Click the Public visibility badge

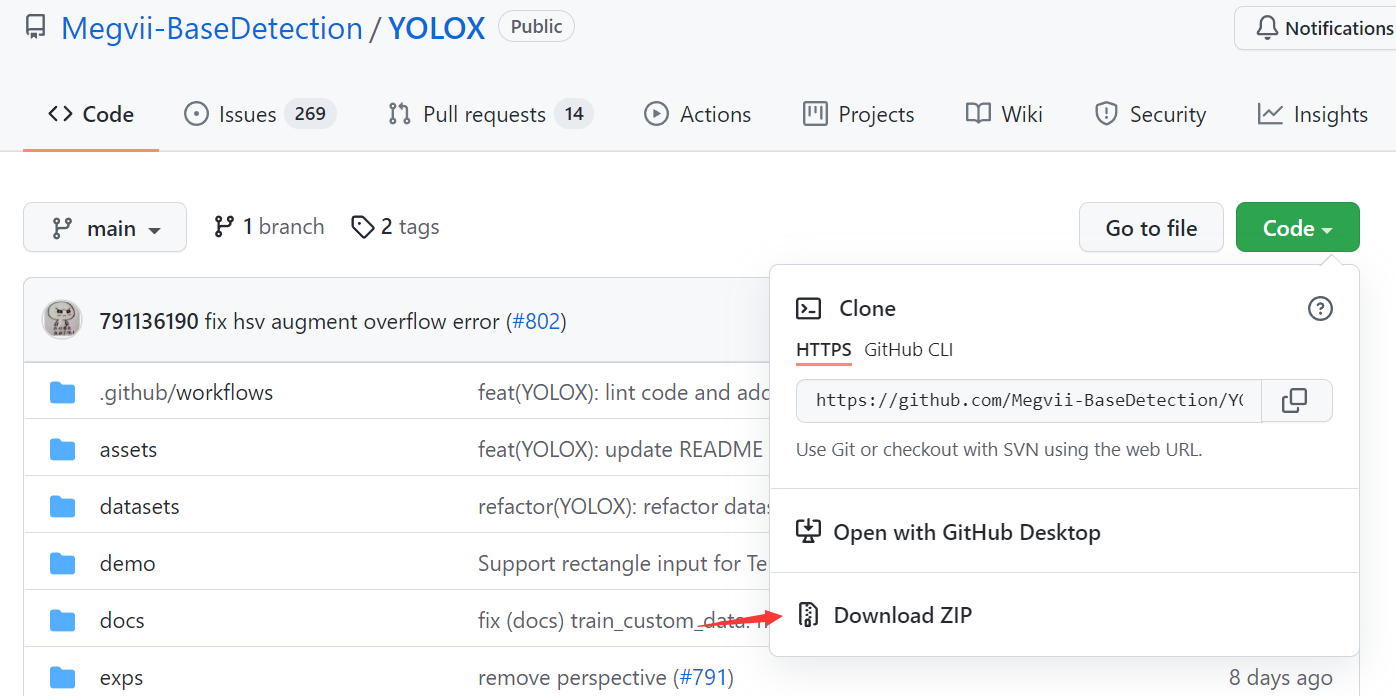(536, 27)
